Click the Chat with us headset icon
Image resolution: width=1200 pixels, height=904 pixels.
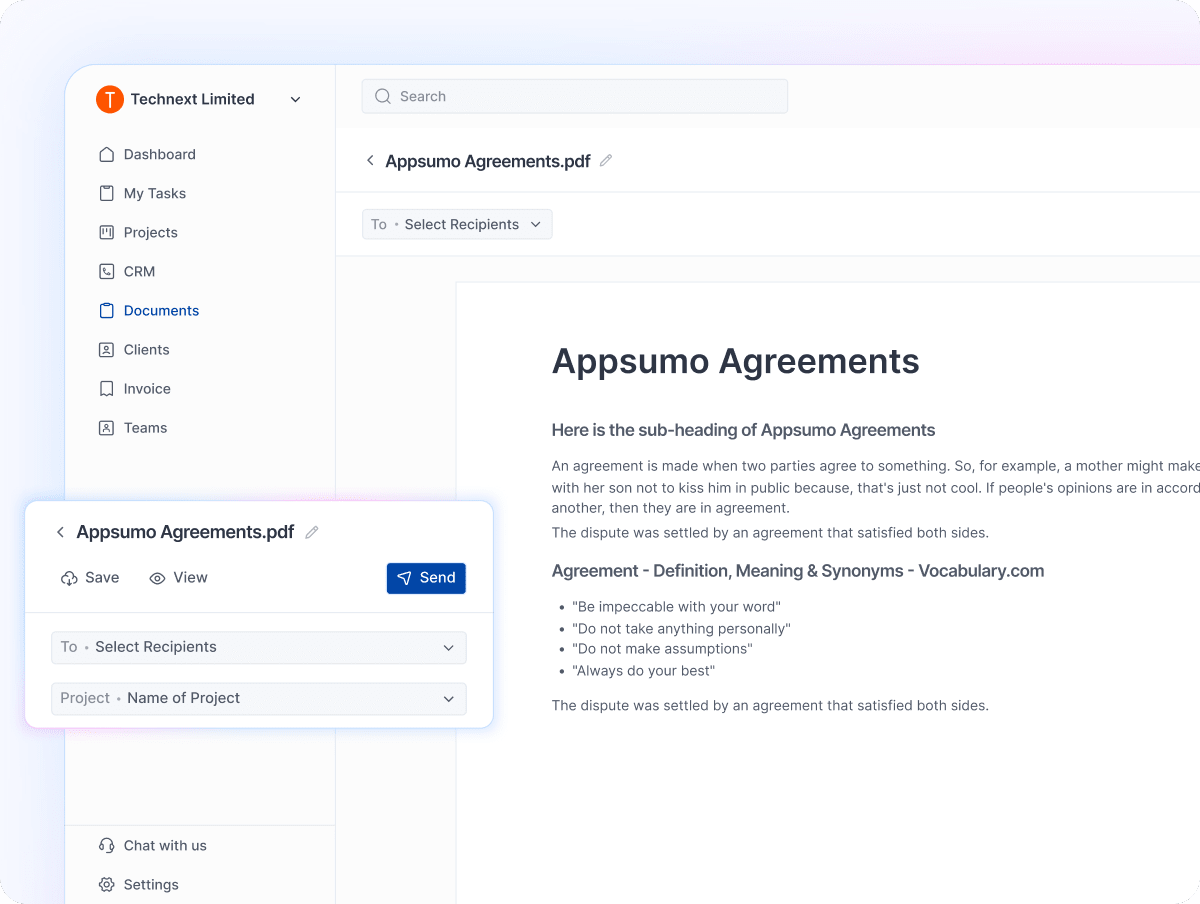[107, 845]
